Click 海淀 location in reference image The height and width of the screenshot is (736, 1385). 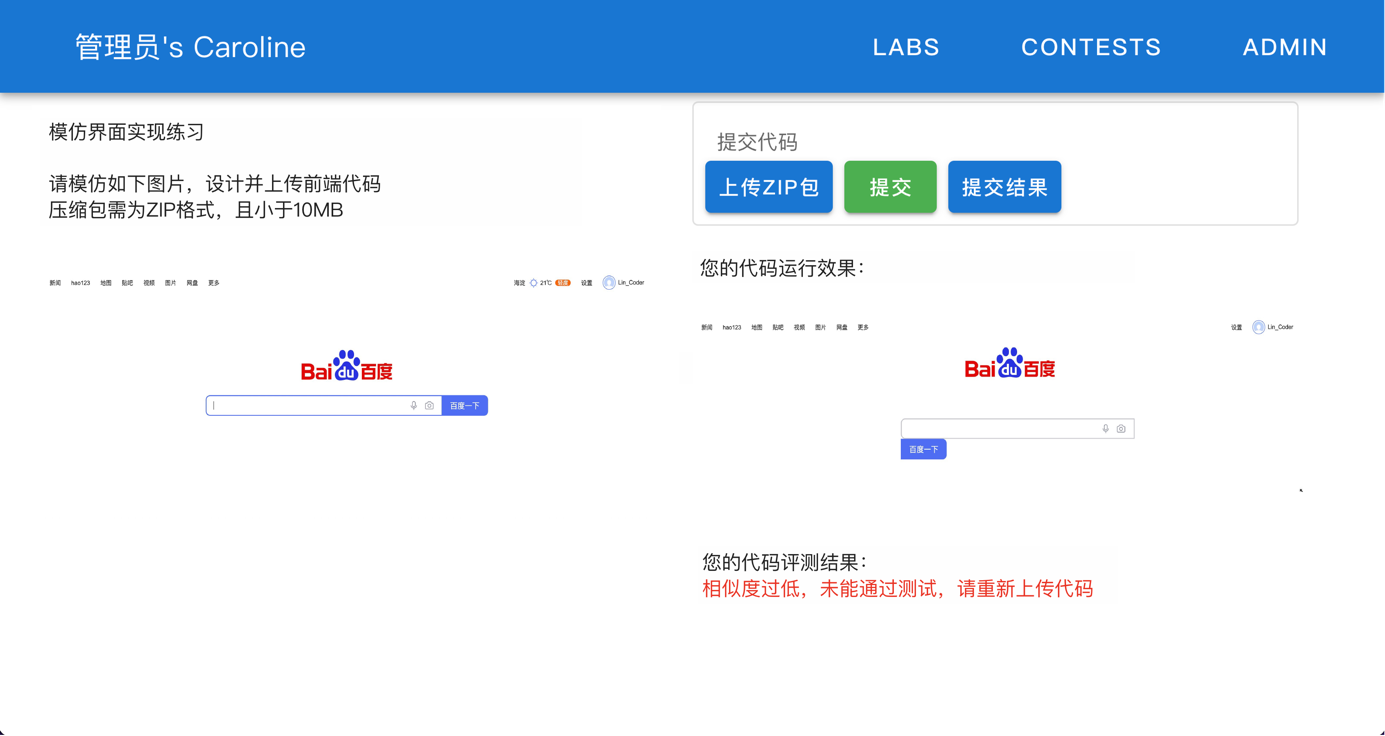[x=519, y=283]
